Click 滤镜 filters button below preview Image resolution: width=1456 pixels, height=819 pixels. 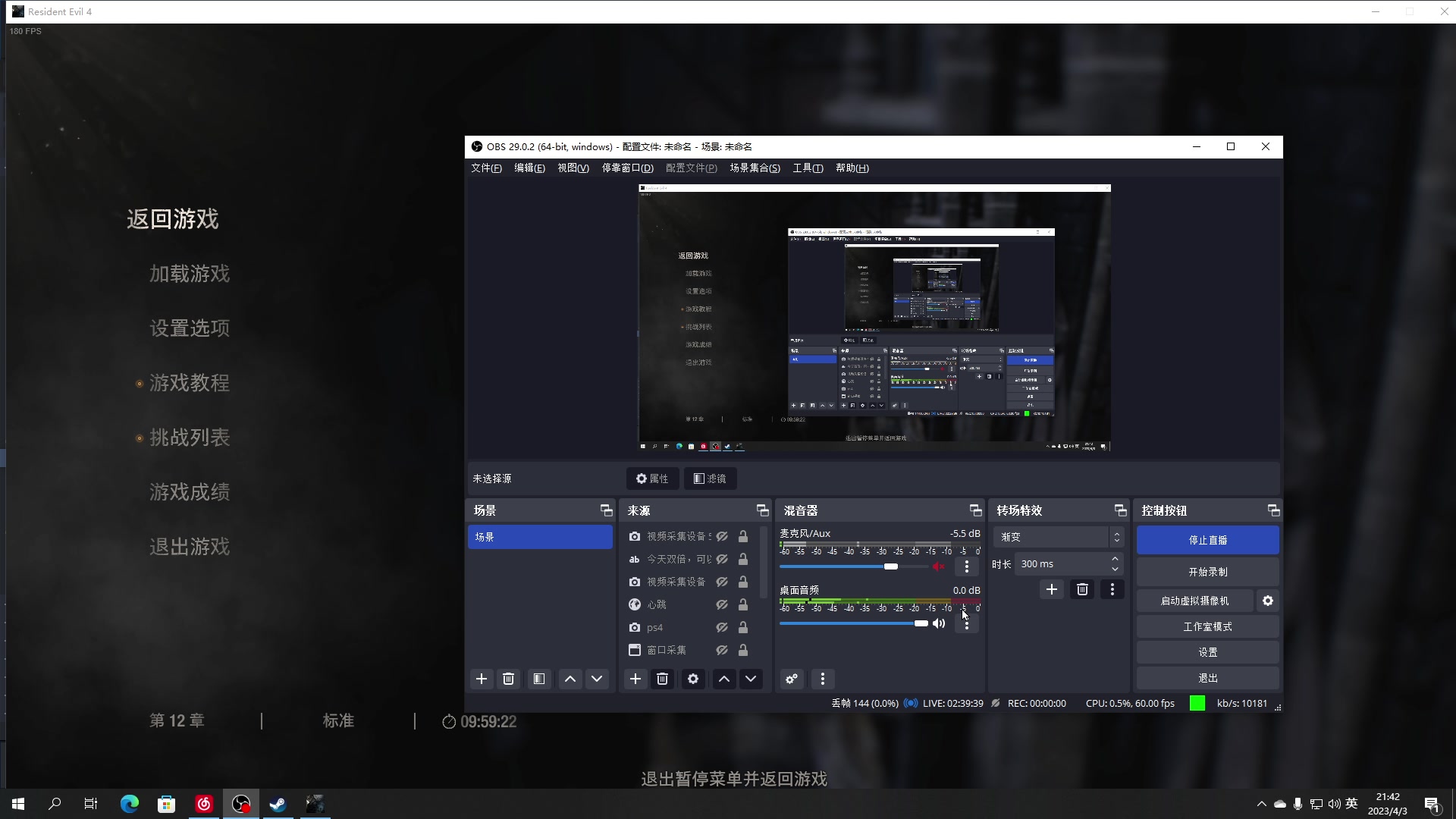pyautogui.click(x=710, y=479)
